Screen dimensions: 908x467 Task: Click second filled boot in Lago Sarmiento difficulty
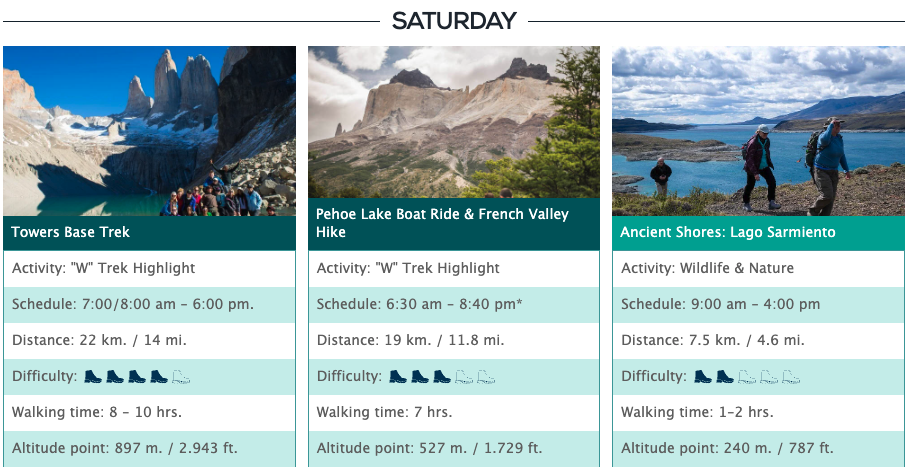pyautogui.click(x=724, y=377)
